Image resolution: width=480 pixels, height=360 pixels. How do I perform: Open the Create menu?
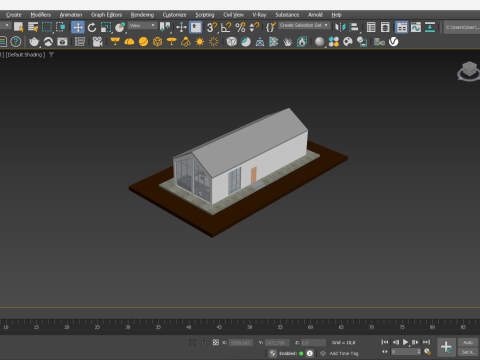click(x=14, y=15)
